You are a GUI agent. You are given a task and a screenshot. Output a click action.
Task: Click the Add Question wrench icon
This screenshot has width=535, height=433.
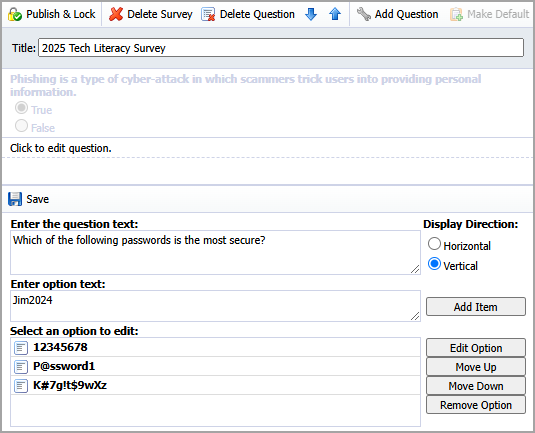[364, 14]
